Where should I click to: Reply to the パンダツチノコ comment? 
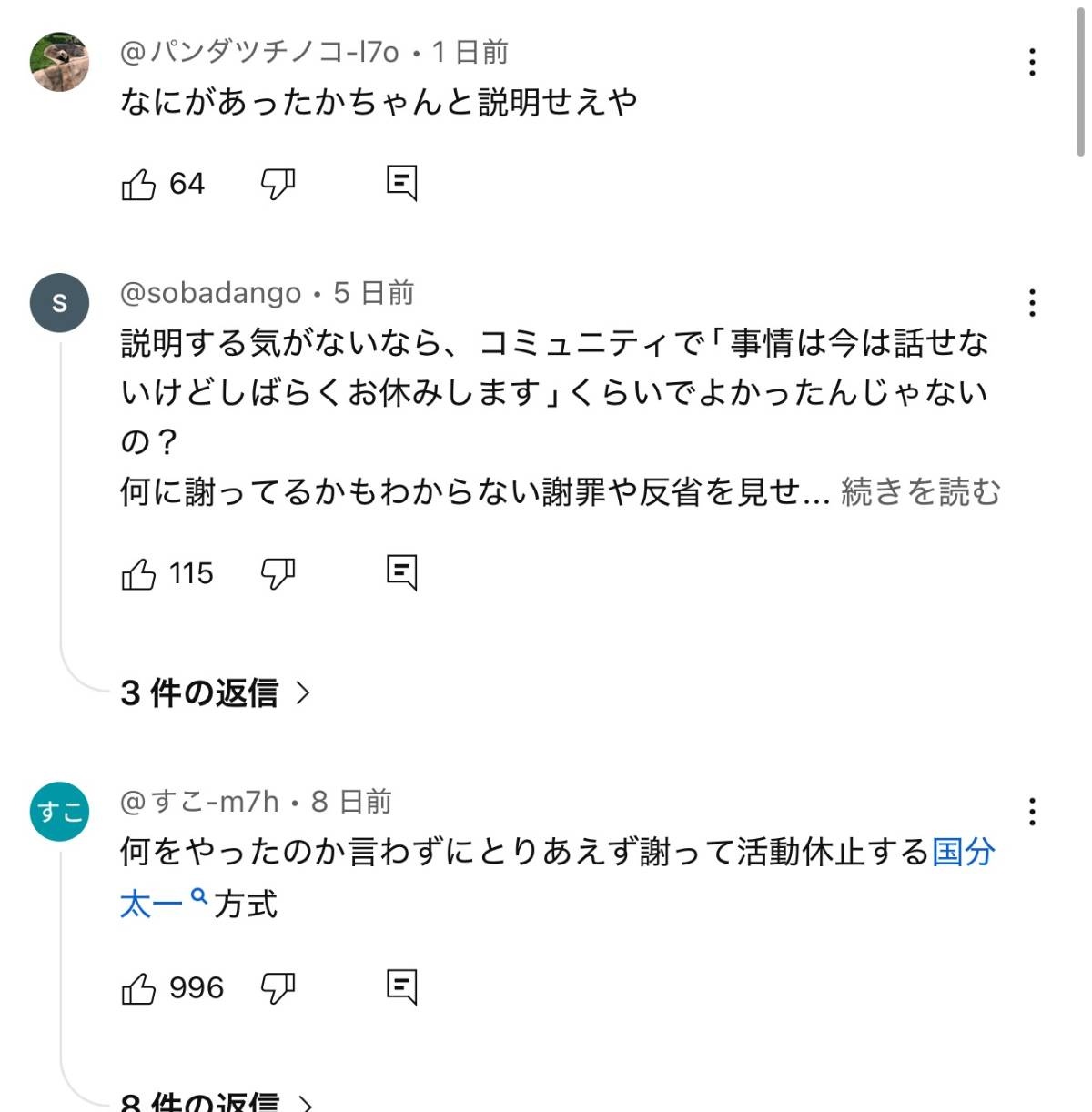(x=401, y=183)
